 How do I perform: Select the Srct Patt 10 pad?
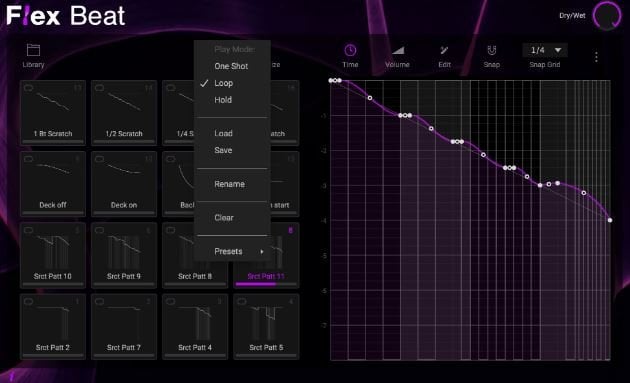click(53, 255)
